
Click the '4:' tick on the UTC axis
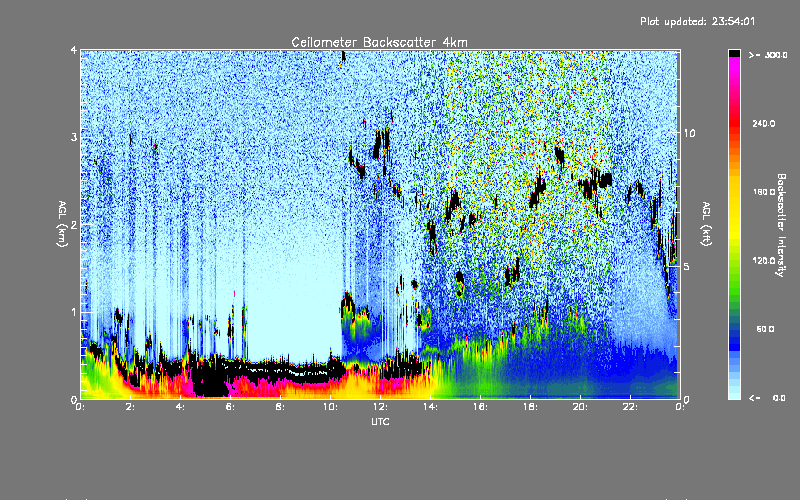click(181, 407)
